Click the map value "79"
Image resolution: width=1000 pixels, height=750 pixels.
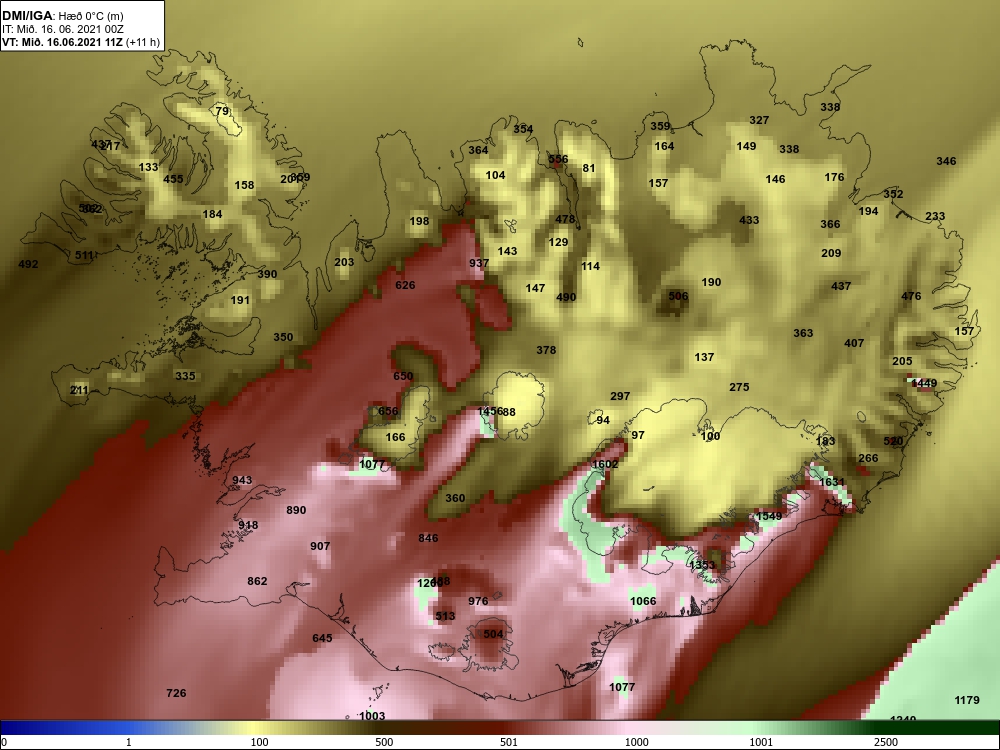point(222,111)
